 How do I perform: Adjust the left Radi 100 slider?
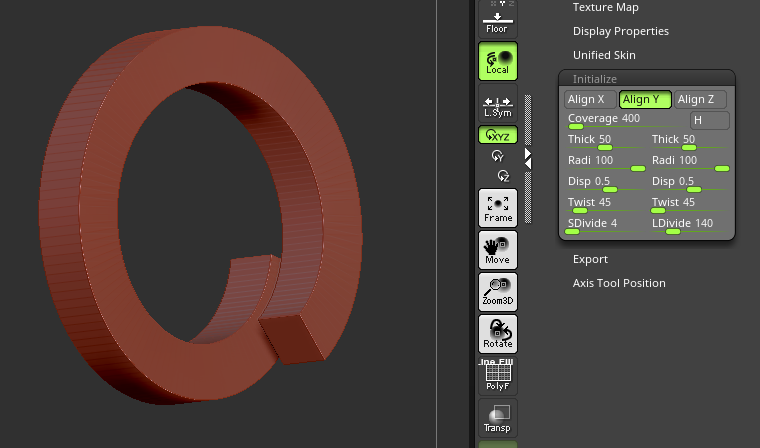click(605, 162)
